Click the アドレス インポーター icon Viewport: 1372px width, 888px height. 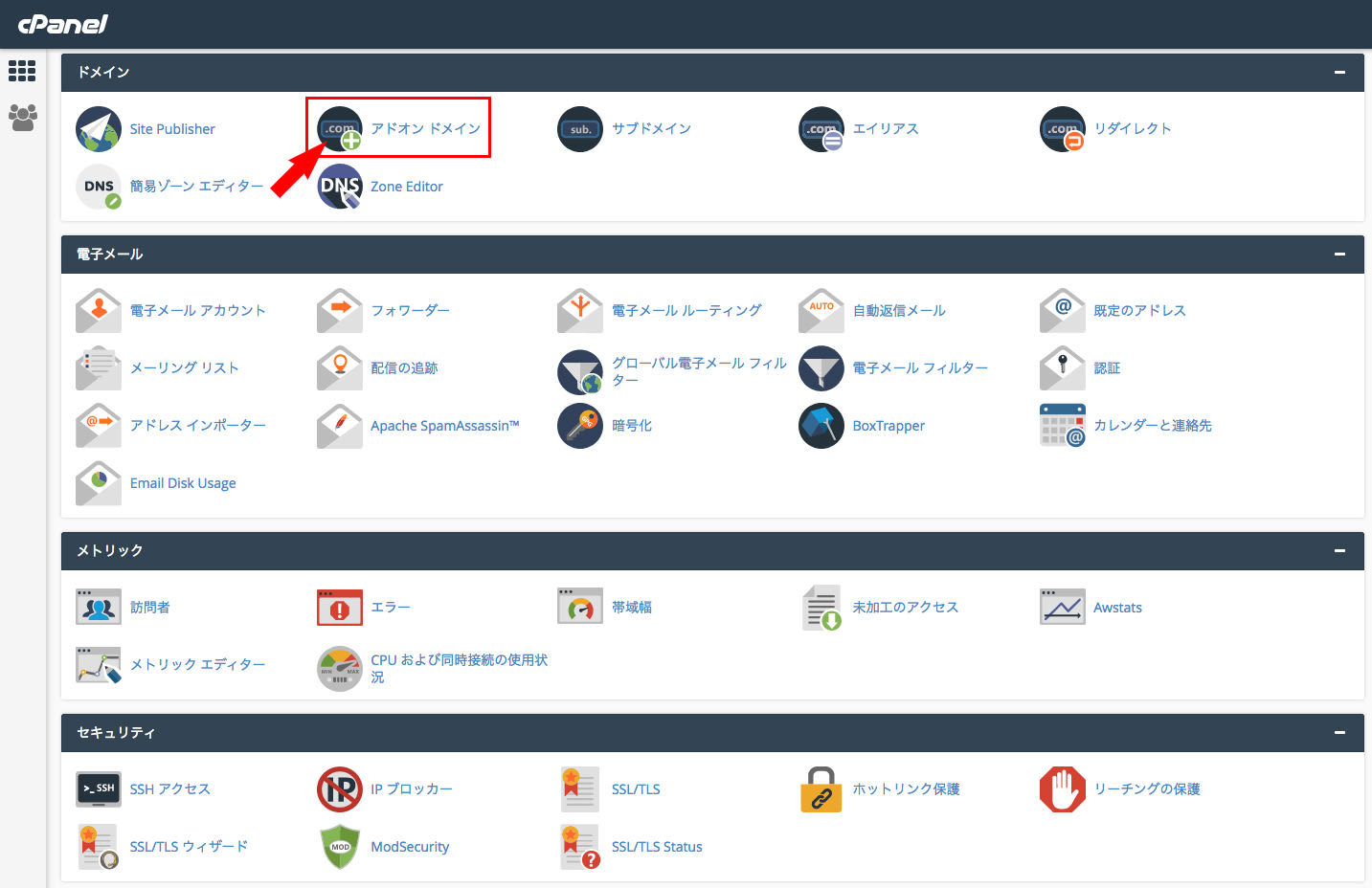click(x=99, y=426)
